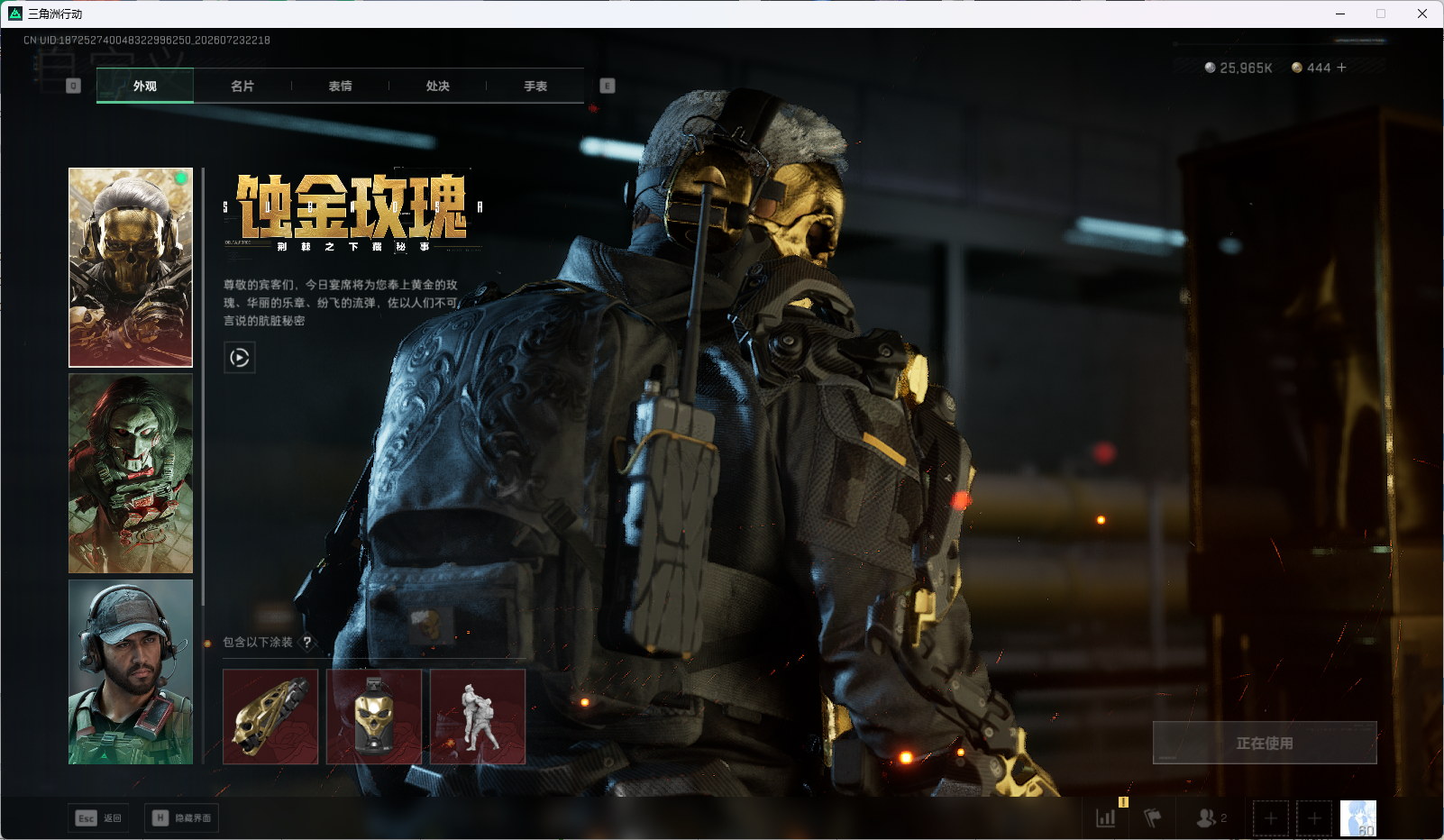This screenshot has width=1444, height=840.
Task: Open the 手表 tab
Action: click(535, 86)
